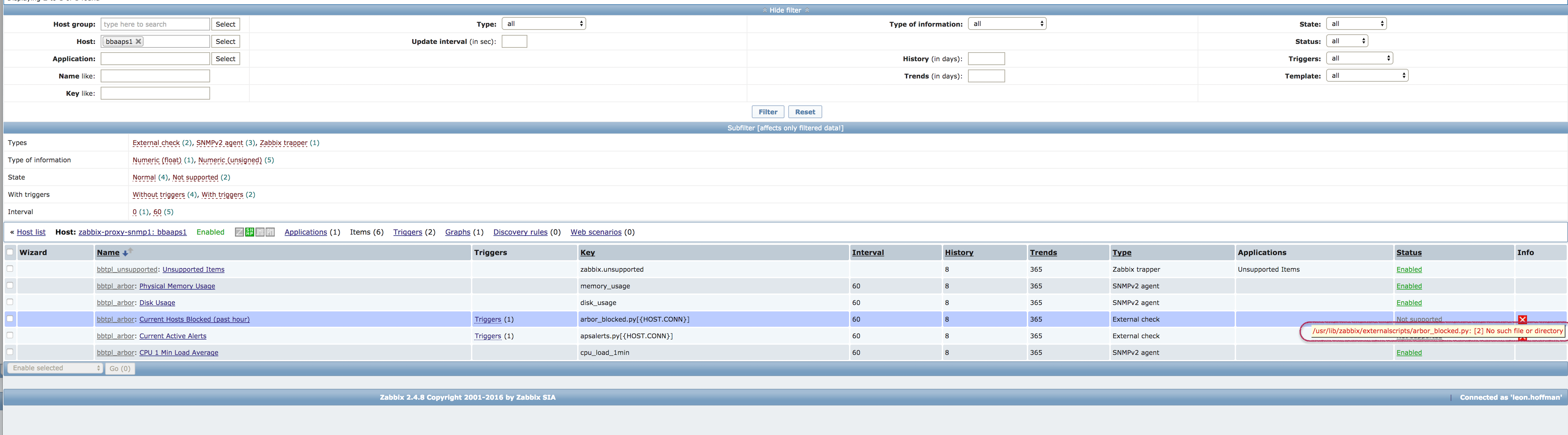The height and width of the screenshot is (435, 1568).
Task: Open the Type of information dropdown
Action: [x=1007, y=24]
